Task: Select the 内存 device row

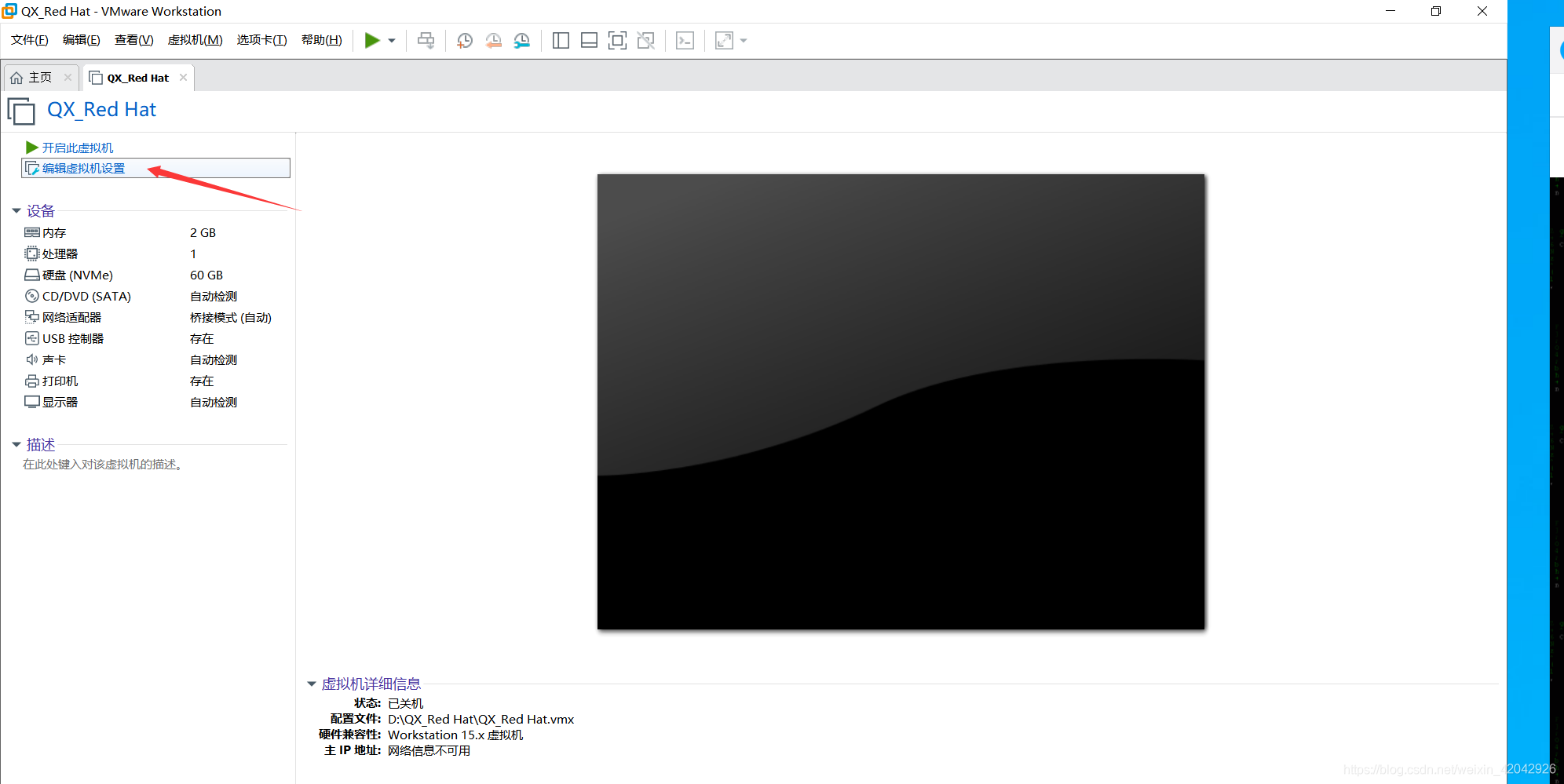Action: 155,232
